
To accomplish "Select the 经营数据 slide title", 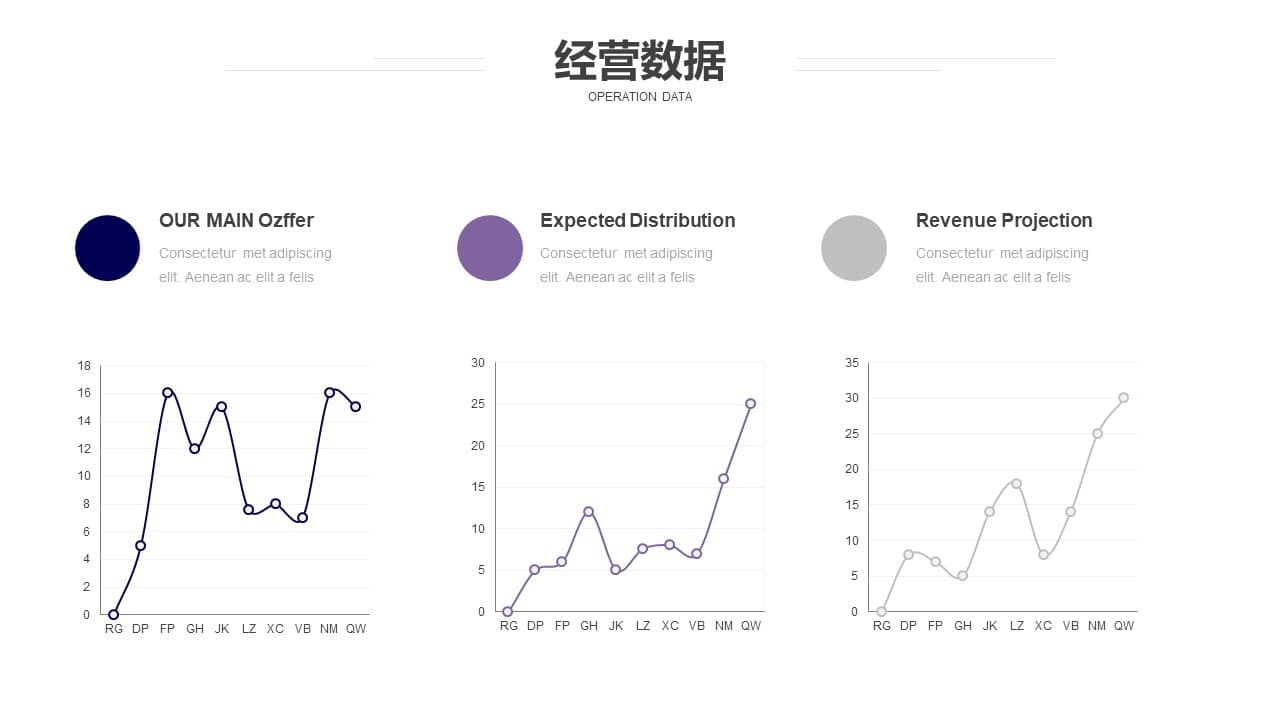I will click(x=640, y=61).
